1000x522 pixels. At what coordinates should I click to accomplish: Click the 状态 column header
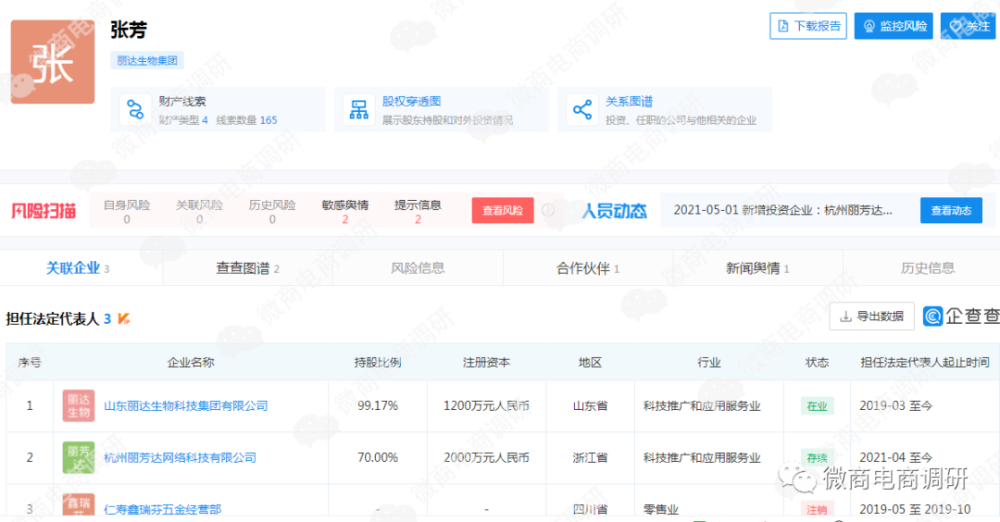[x=816, y=362]
